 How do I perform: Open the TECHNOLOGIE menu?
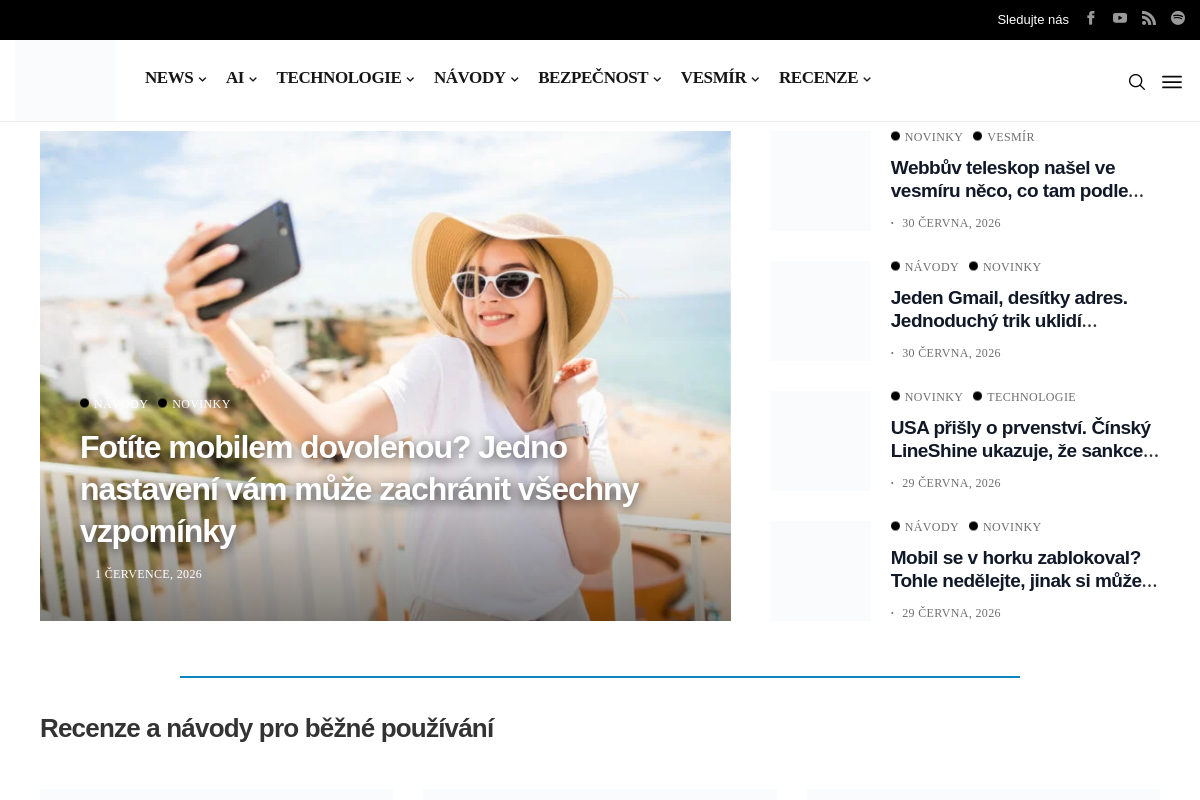[339, 78]
